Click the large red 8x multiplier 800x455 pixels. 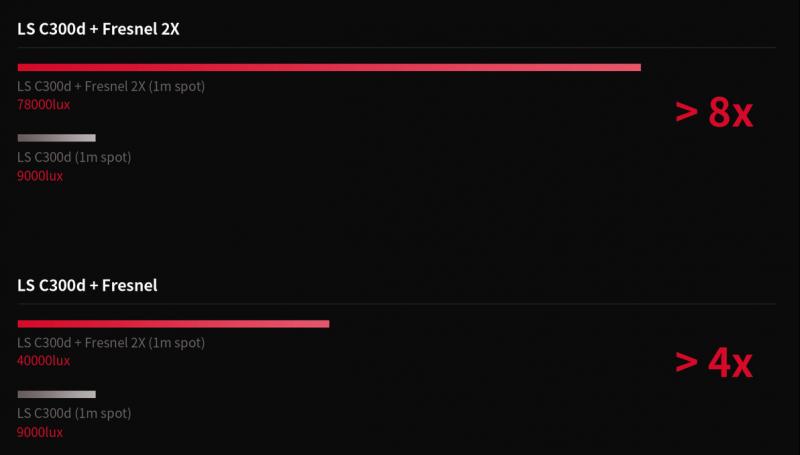(730, 113)
